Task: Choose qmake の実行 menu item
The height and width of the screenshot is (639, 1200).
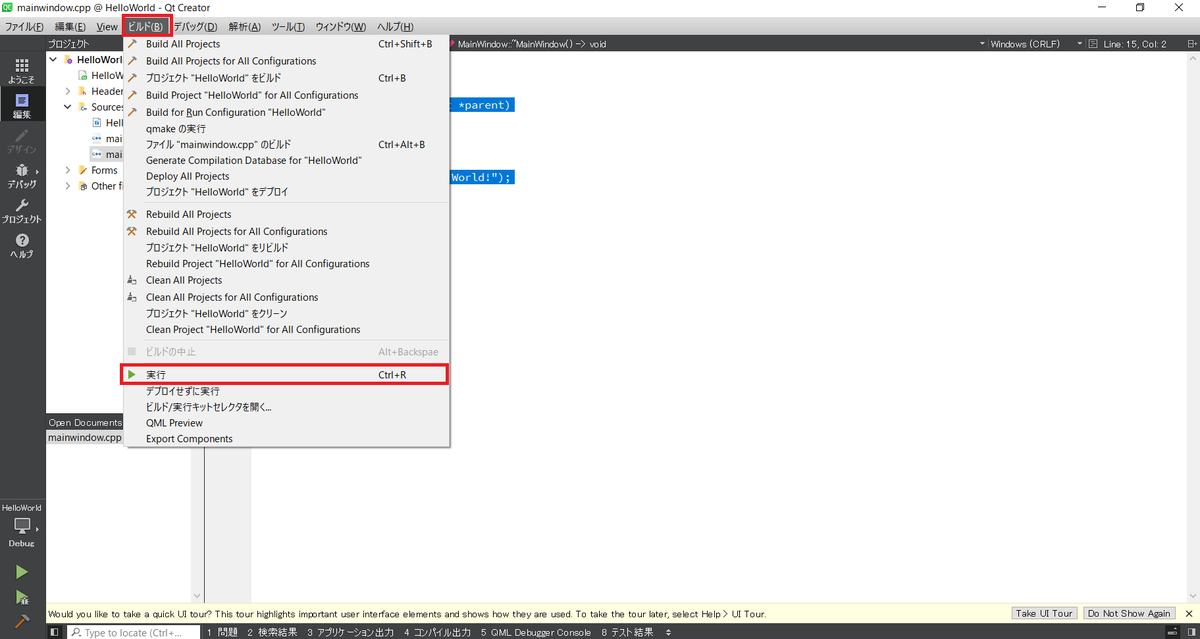Action: tap(286, 128)
